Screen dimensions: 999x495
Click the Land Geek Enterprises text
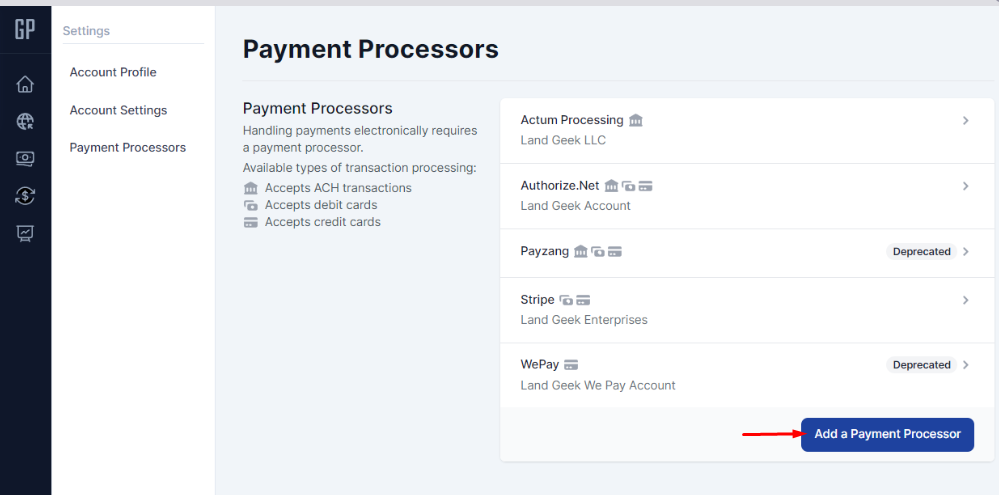tap(584, 320)
